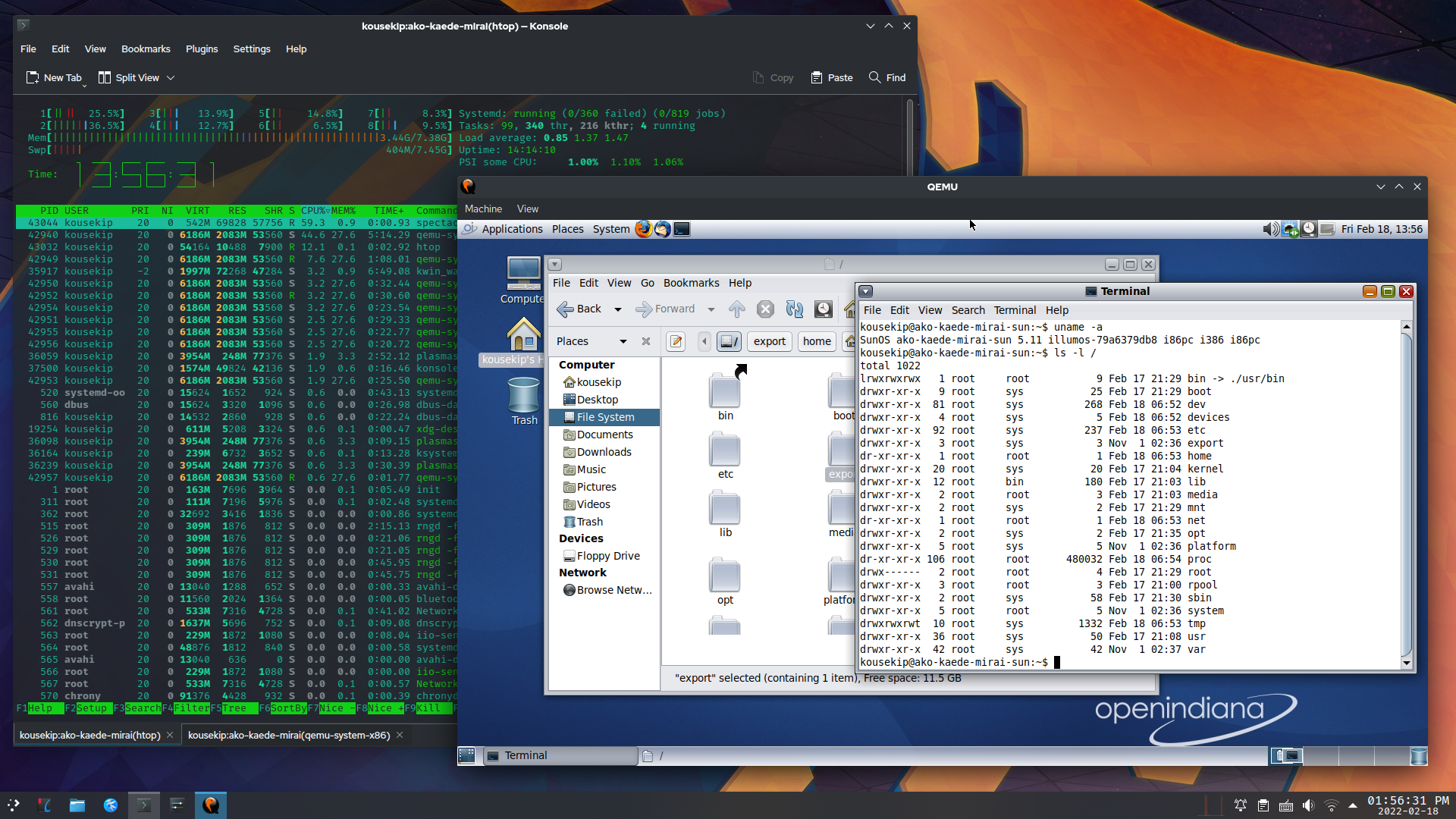
Task: Click the edit-location pencil icon in Caja
Action: [x=675, y=342]
